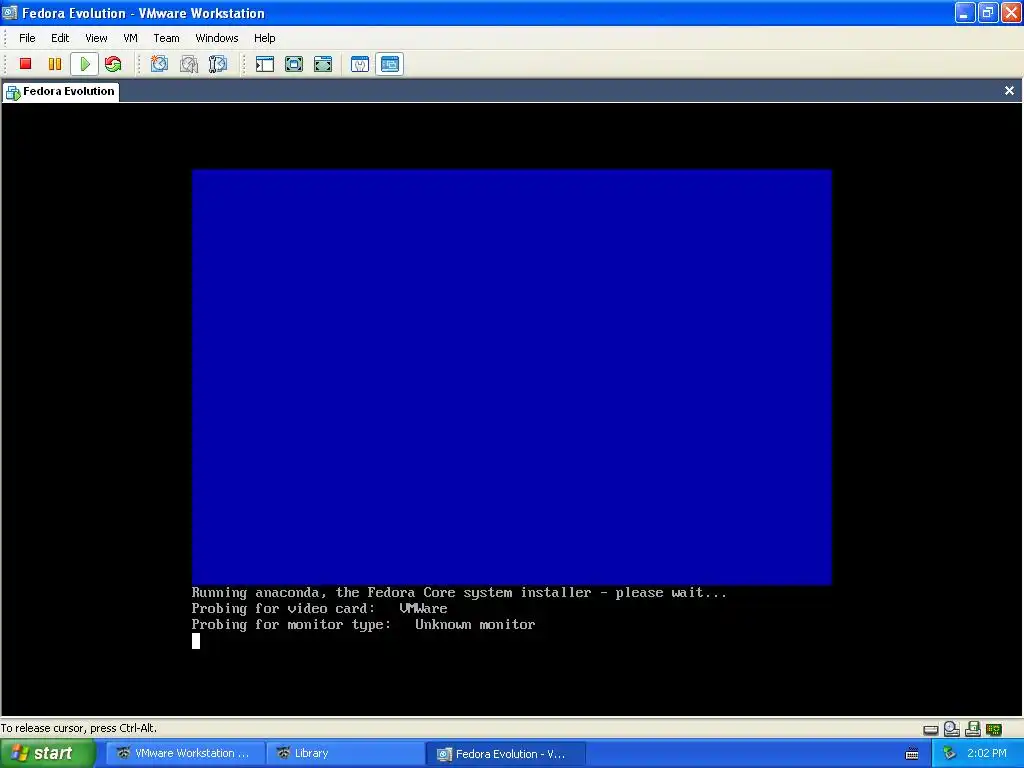Show or hide the sidebar panel icon
This screenshot has width=1024, height=768.
coord(264,64)
